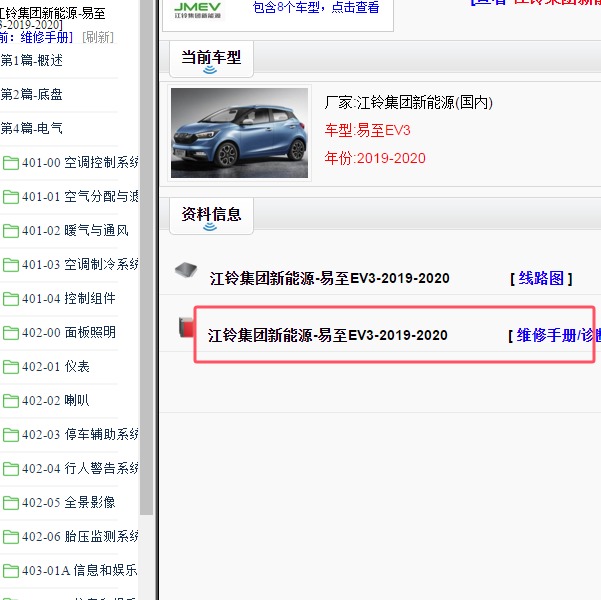The height and width of the screenshot is (600, 601).
Task: Click folder icon beside 402-00 面板照明
Action: [x=11, y=333]
